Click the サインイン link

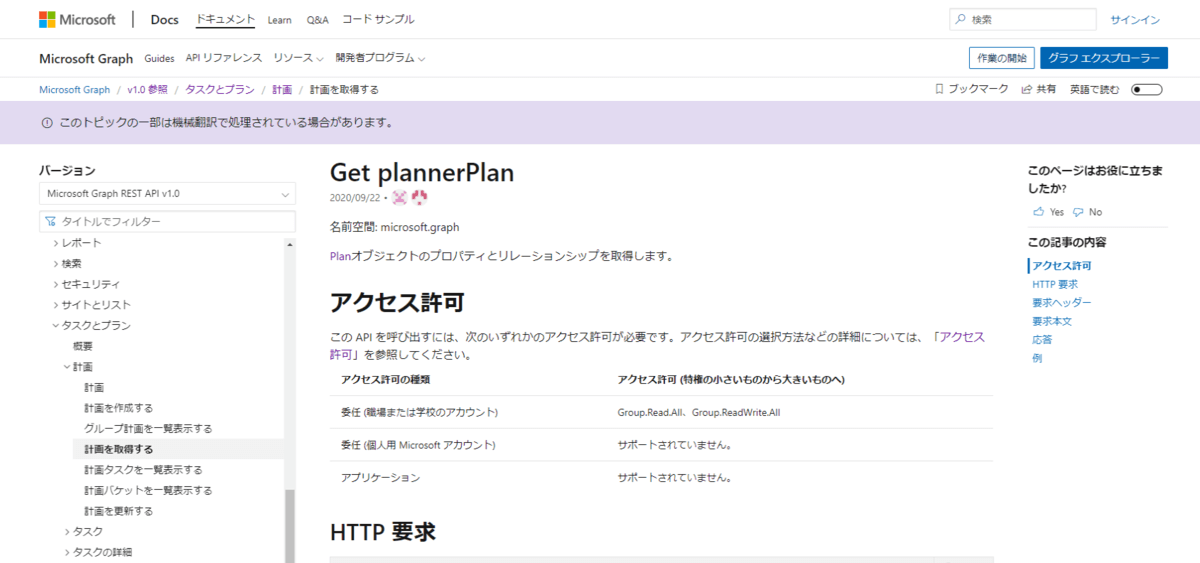coord(1134,20)
